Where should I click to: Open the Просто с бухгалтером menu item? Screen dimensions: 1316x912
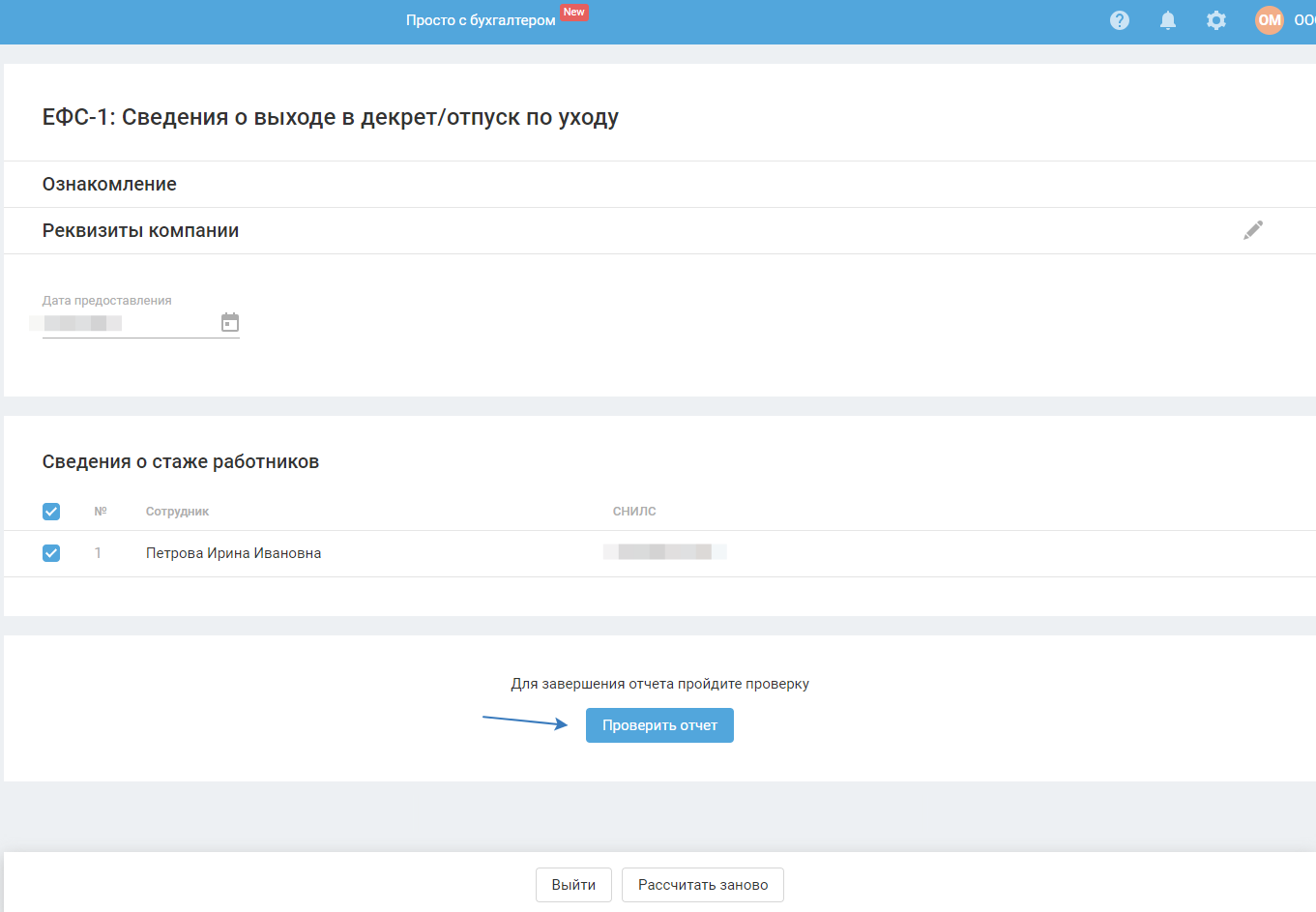(x=481, y=20)
